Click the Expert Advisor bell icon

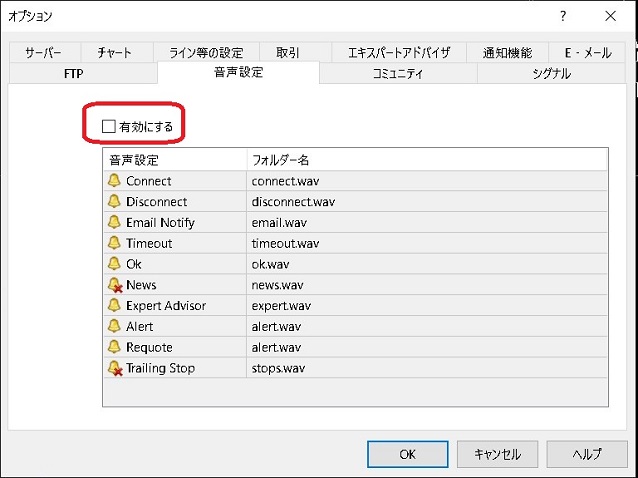coord(114,306)
